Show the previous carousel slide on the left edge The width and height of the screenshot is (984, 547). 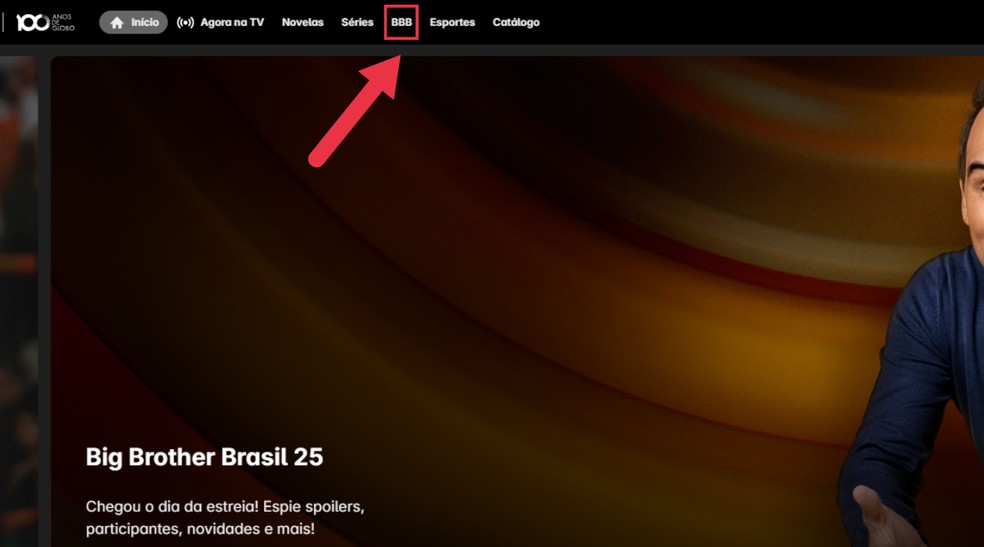[19, 301]
